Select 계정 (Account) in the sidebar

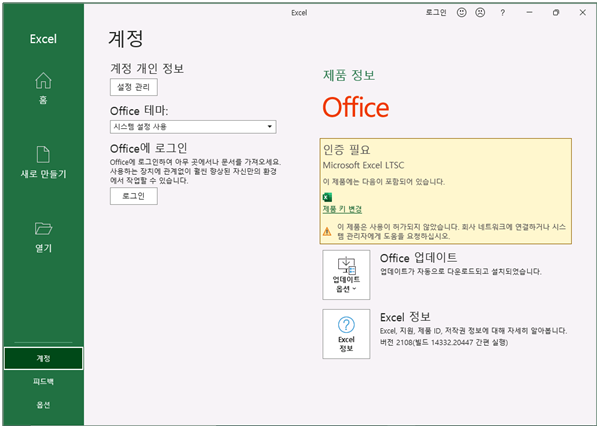43,358
